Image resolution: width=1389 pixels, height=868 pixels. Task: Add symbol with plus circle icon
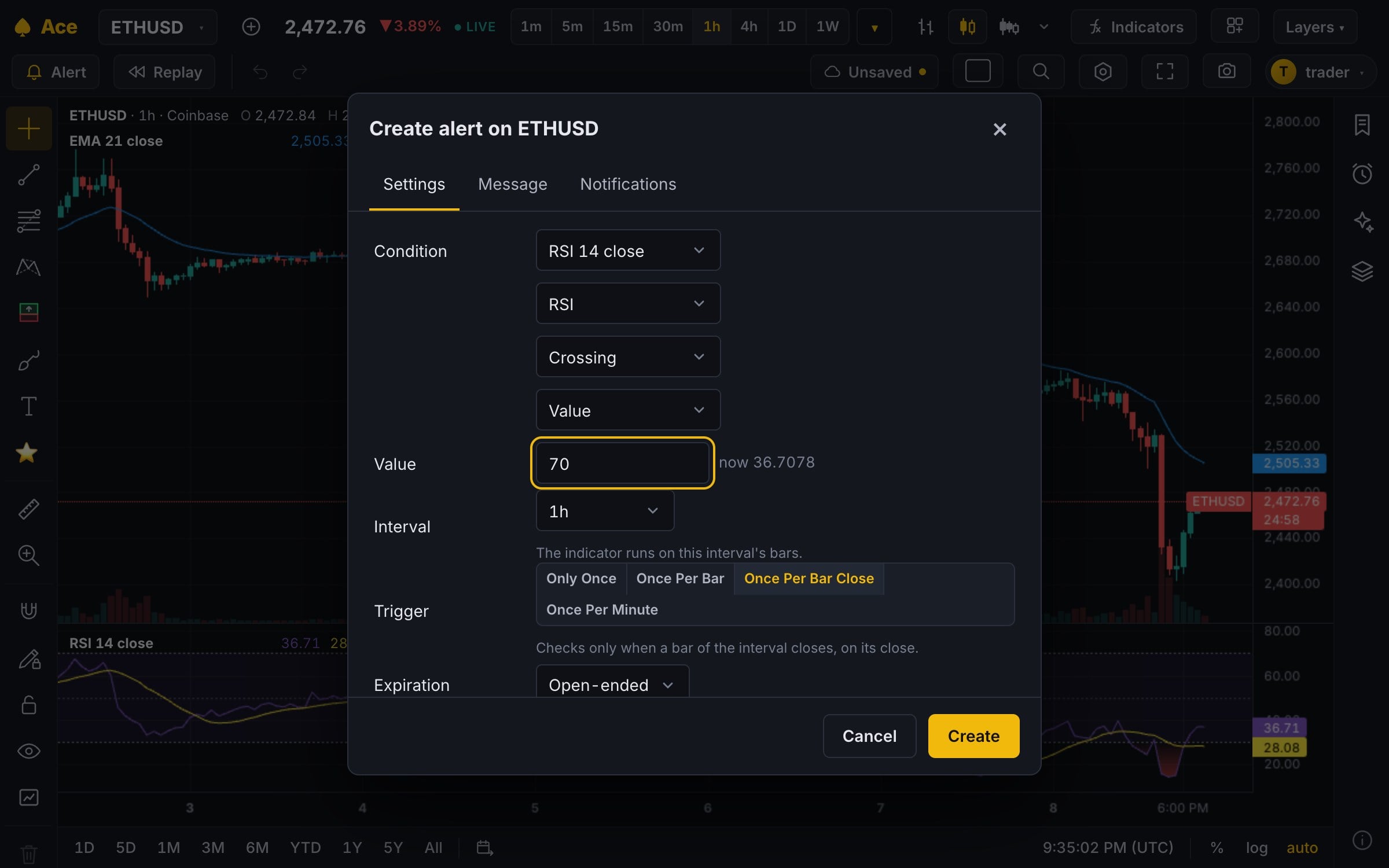[251, 27]
